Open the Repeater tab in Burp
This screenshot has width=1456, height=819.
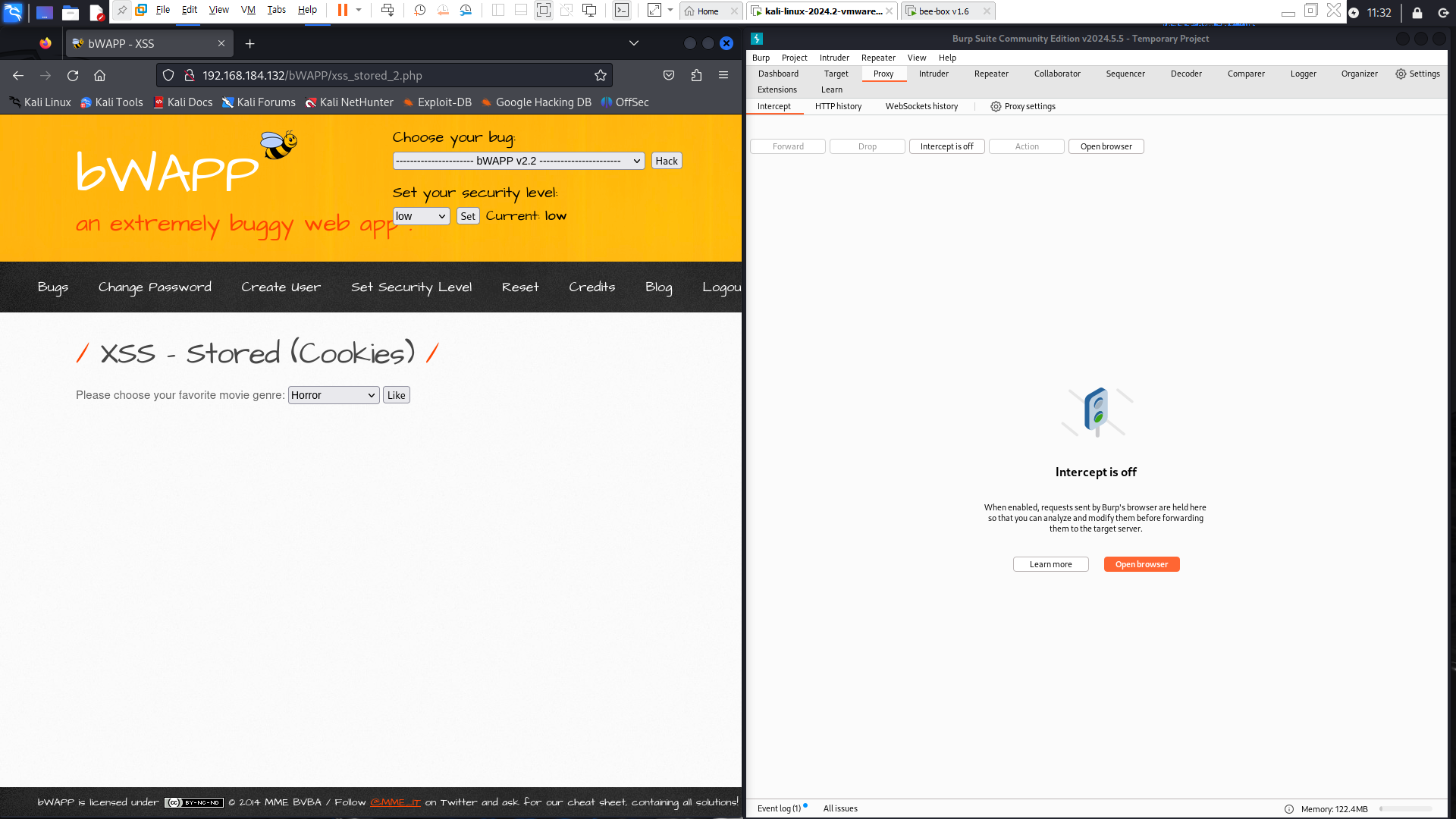(990, 74)
